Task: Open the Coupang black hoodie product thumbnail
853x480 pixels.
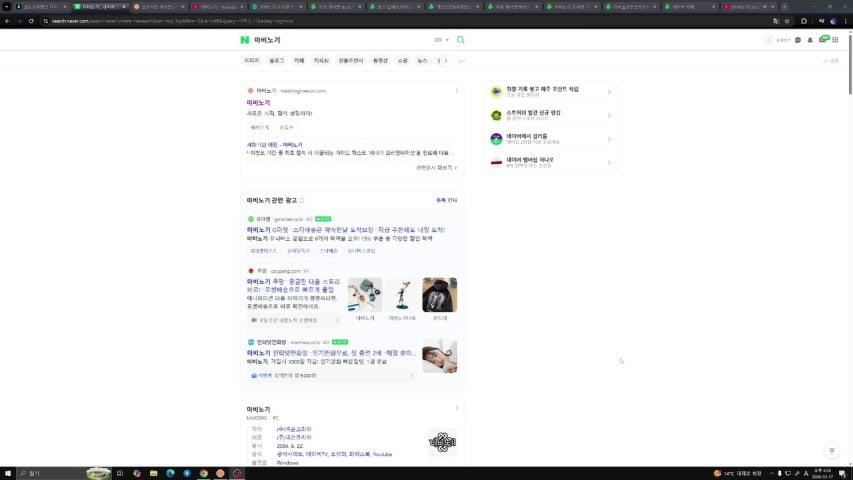Action: point(440,294)
